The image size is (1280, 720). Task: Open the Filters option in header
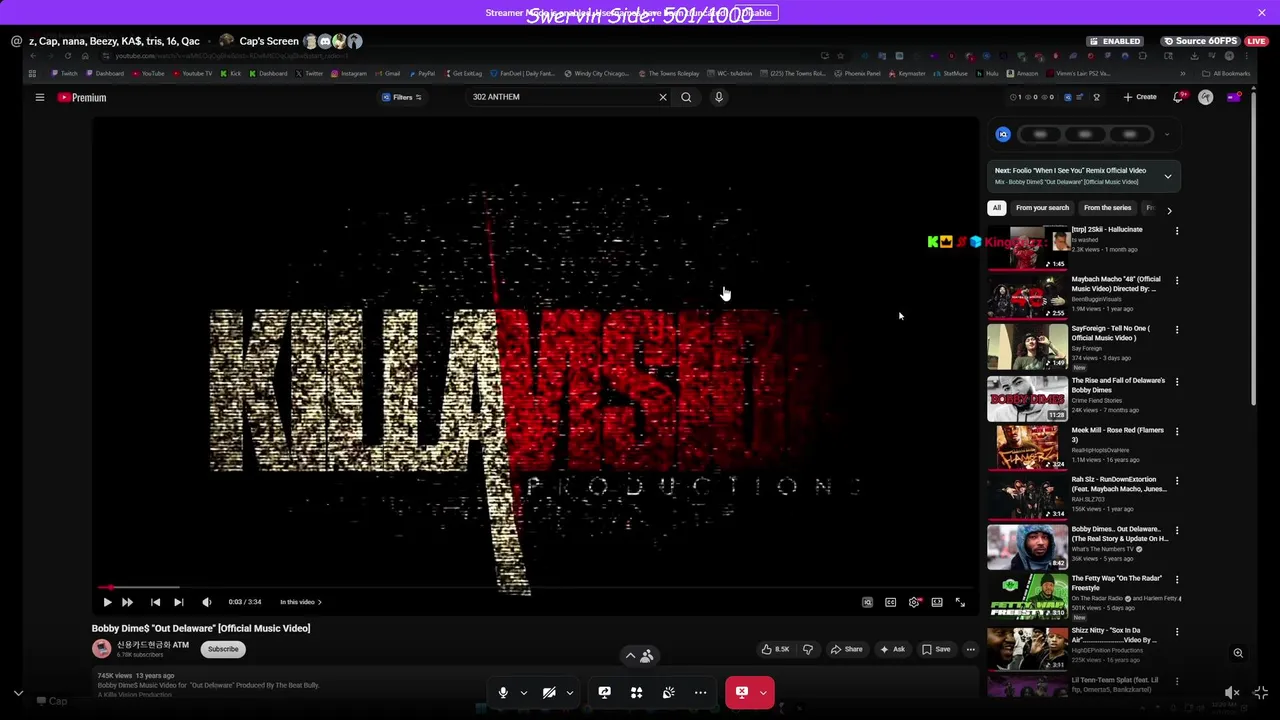(x=402, y=97)
